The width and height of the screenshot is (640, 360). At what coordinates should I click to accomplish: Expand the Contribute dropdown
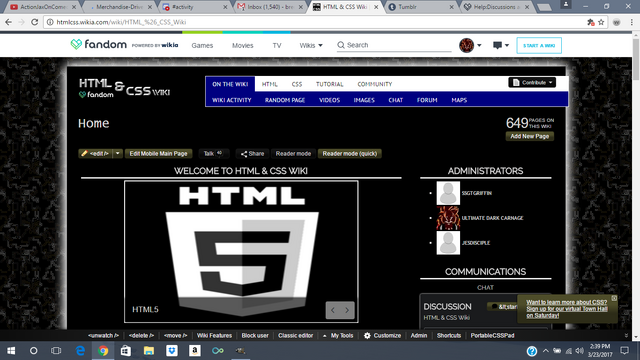click(532, 82)
